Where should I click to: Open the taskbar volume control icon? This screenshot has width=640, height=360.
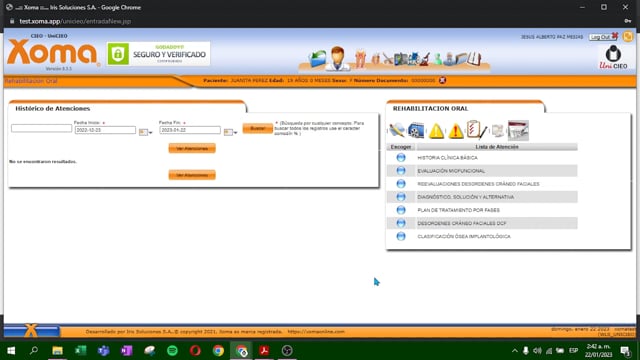click(x=537, y=351)
